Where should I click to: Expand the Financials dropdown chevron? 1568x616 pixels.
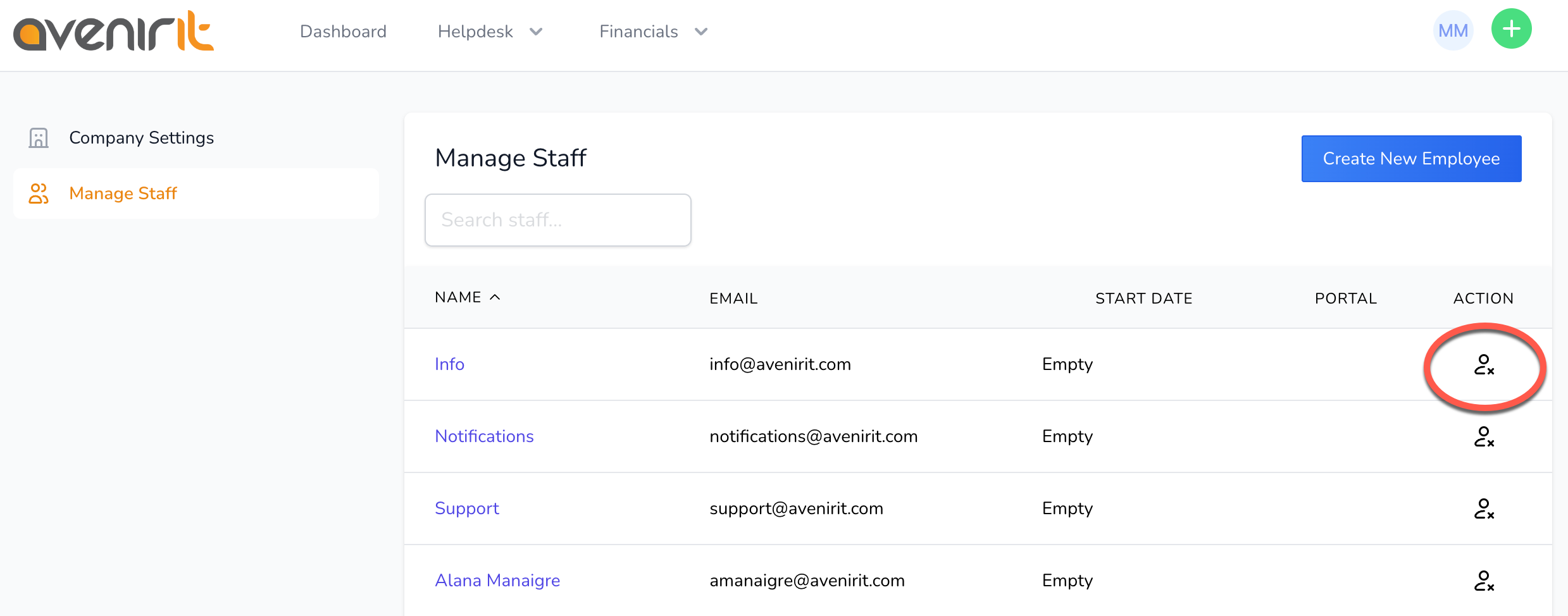pyautogui.click(x=701, y=32)
